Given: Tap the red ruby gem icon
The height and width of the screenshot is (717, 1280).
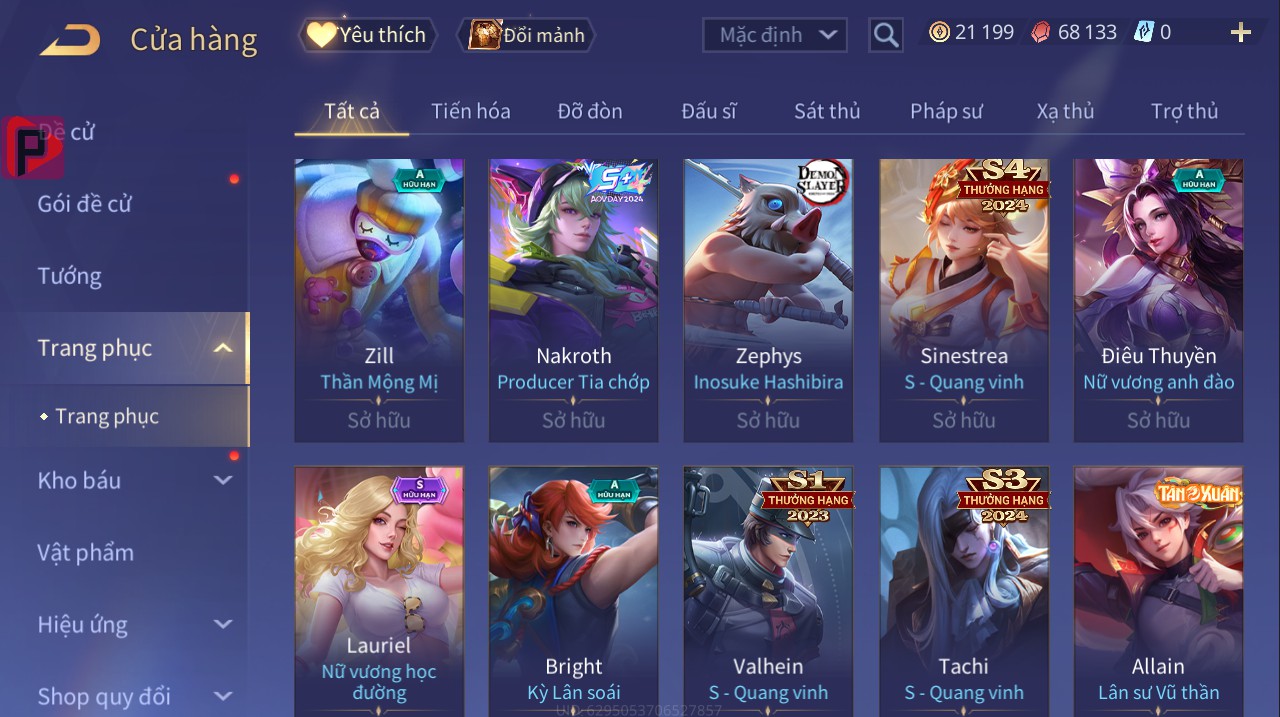Looking at the screenshot, I should point(1042,32).
